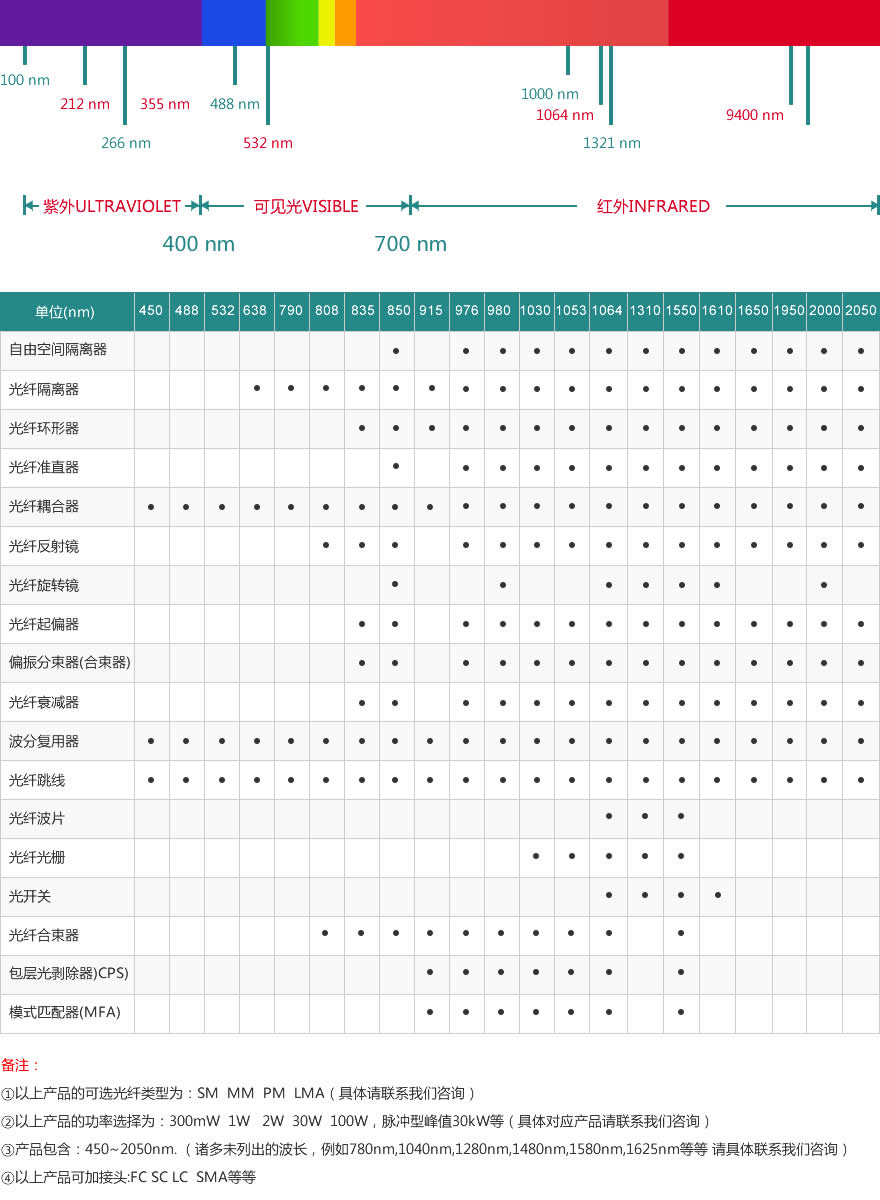Click the 266 nm wavelength label
Viewport: 880px width, 1200px height.
(126, 143)
